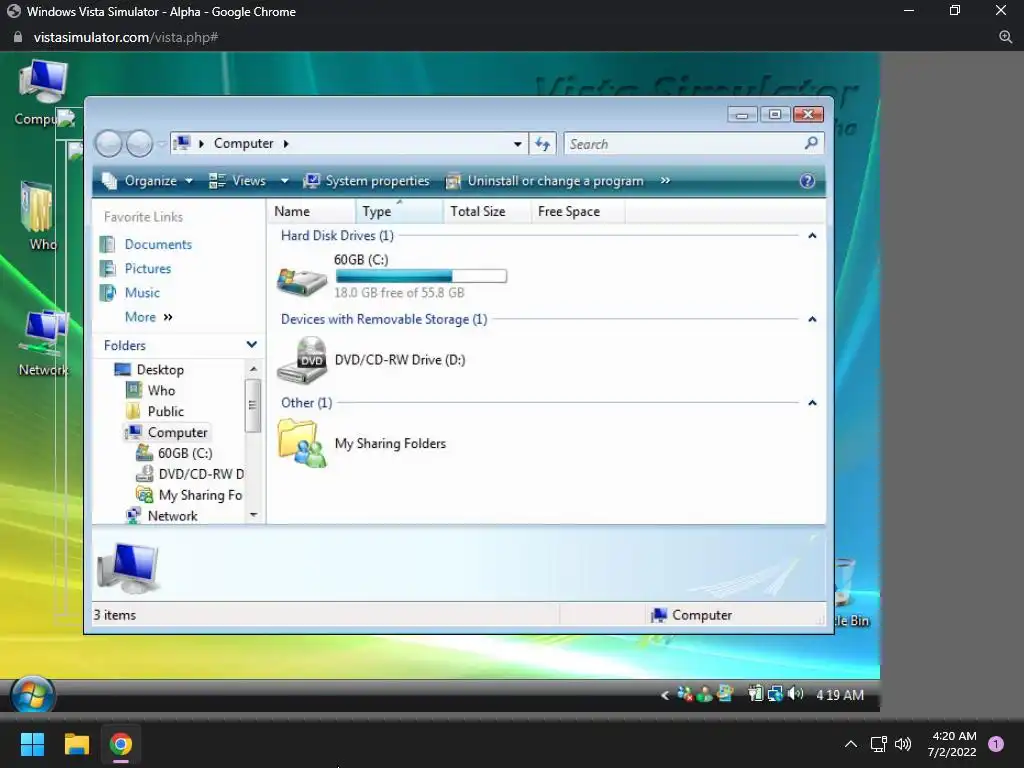This screenshot has width=1024, height=768.
Task: Select My Sharing Folders in folder tree
Action: click(200, 495)
